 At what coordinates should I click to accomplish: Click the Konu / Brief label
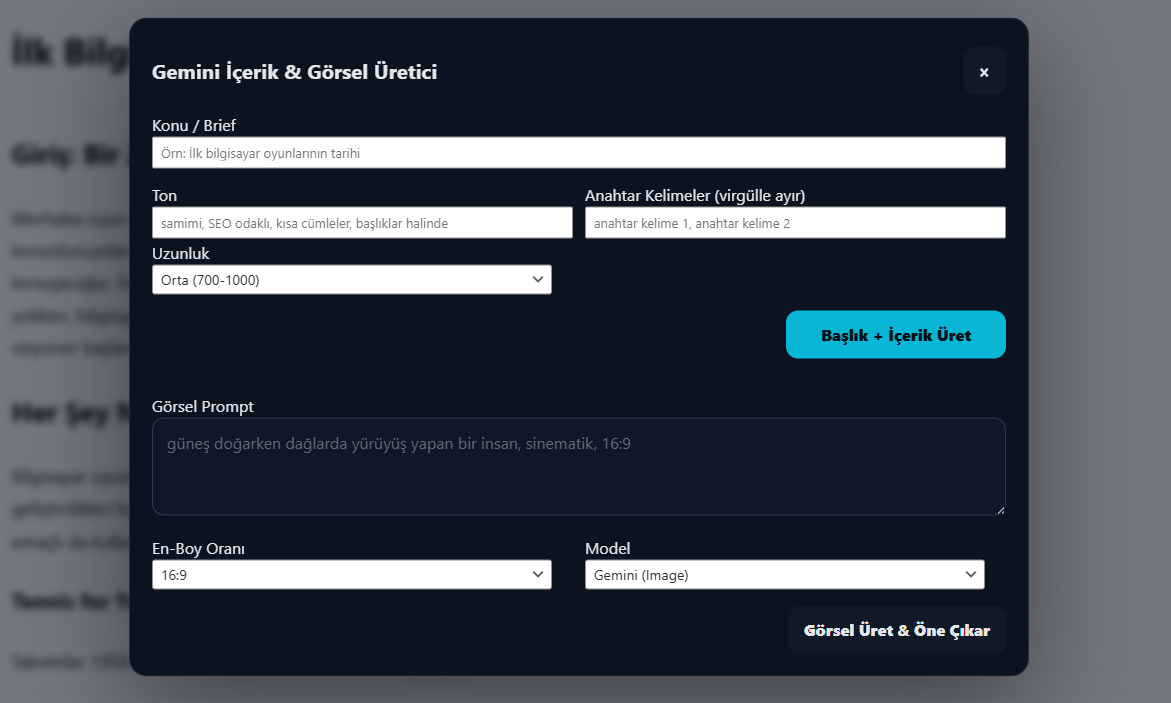click(194, 126)
